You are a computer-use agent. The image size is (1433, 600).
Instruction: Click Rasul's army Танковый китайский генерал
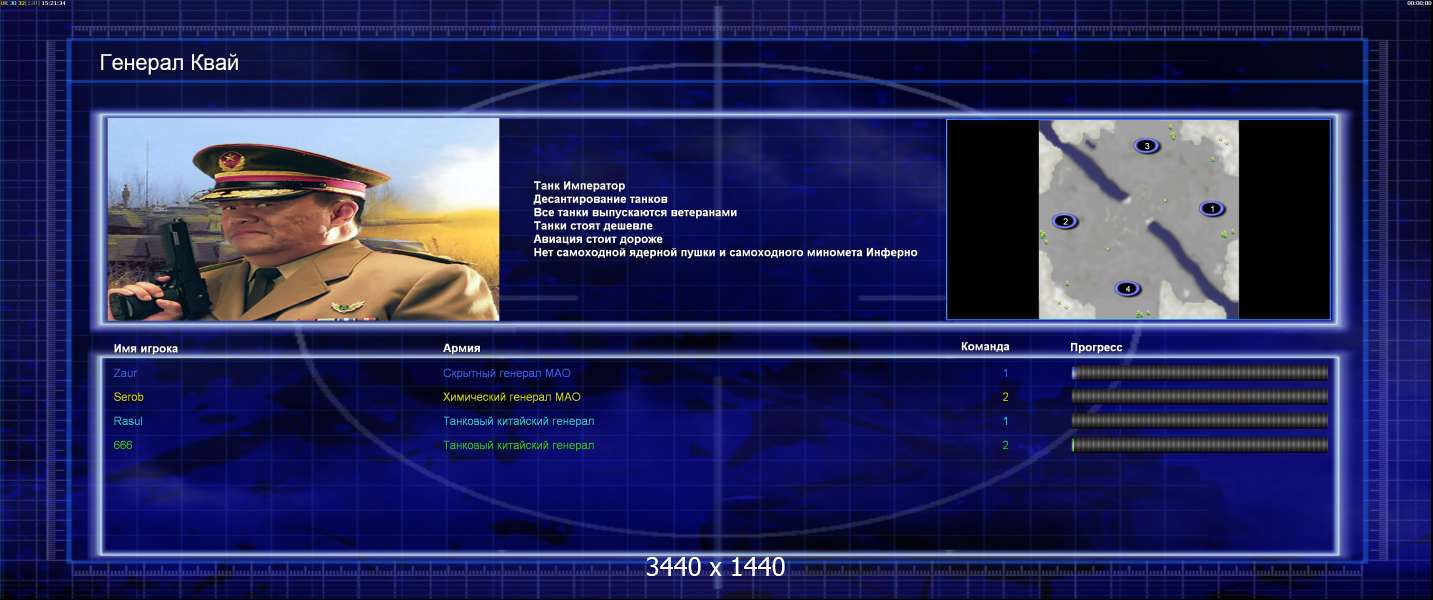pyautogui.click(x=518, y=421)
